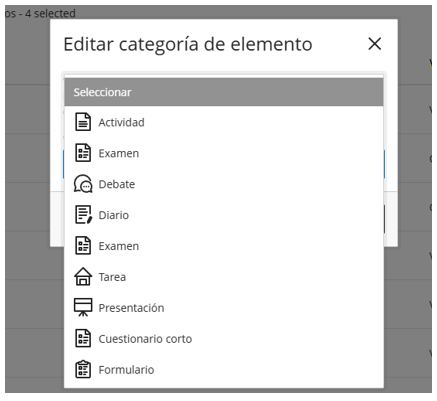
Task: Pick Debate in the dropdown list
Action: [117, 184]
